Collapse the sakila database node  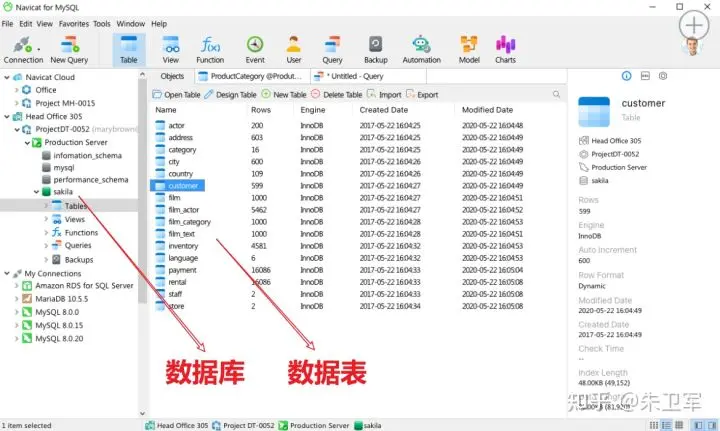click(36, 192)
